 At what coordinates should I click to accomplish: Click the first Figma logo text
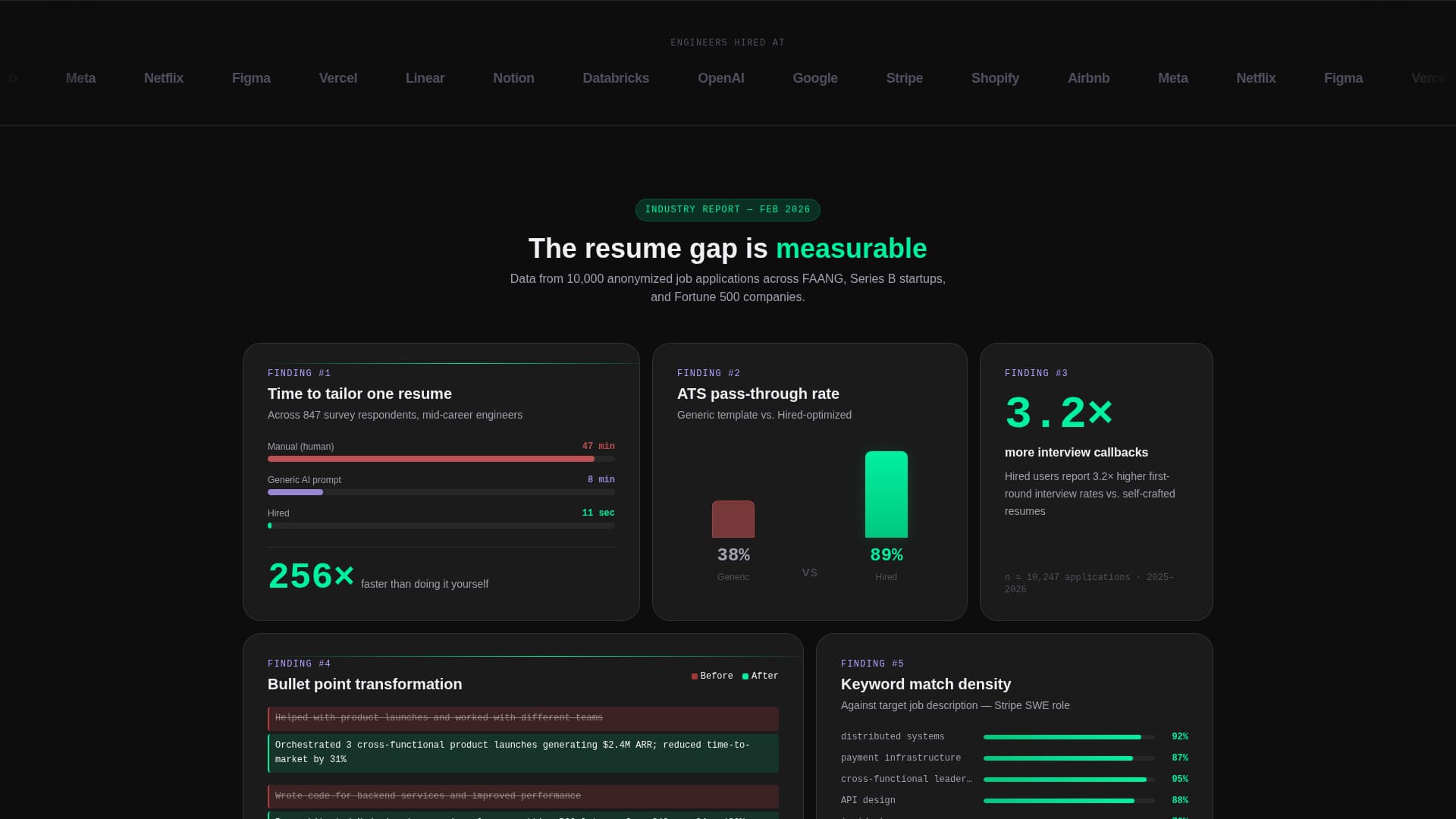click(251, 78)
